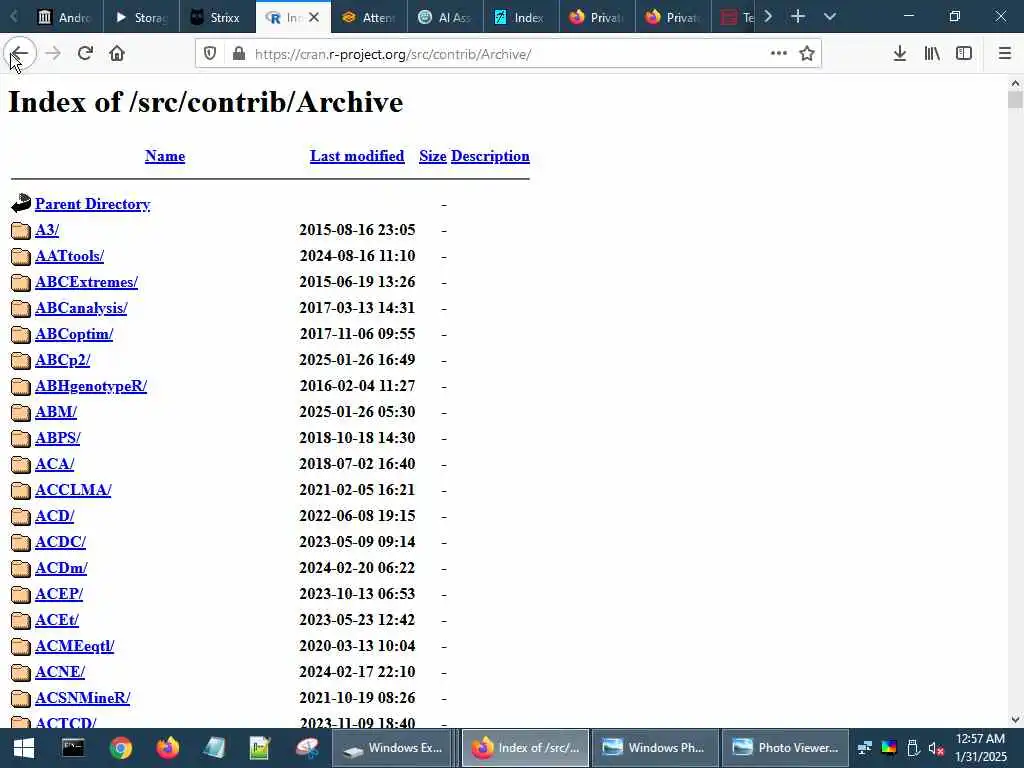The image size is (1024, 768).
Task: Open page actions three-dot menu
Action: [778, 54]
